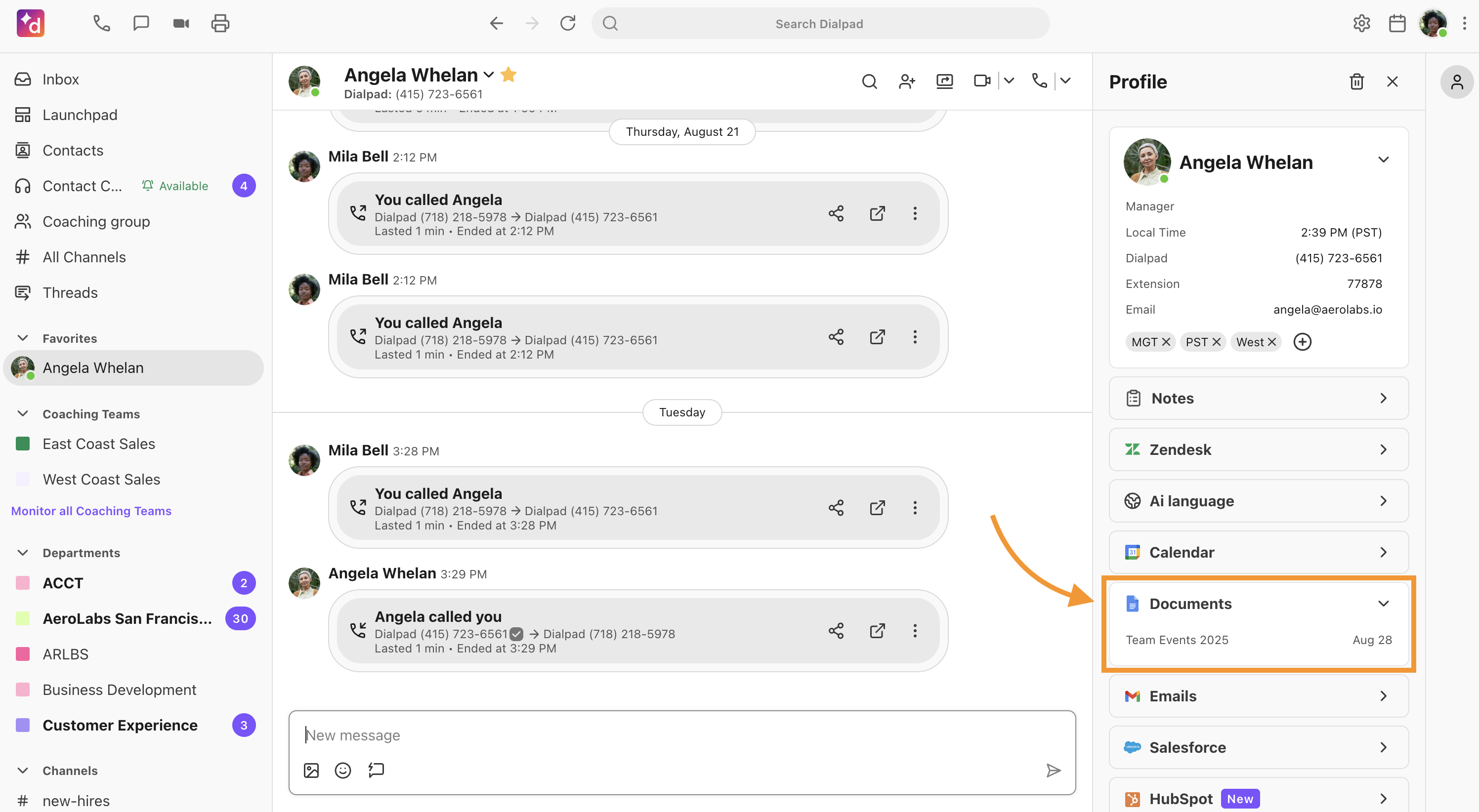Send the message with arrow icon
The width and height of the screenshot is (1479, 812).
(x=1053, y=770)
